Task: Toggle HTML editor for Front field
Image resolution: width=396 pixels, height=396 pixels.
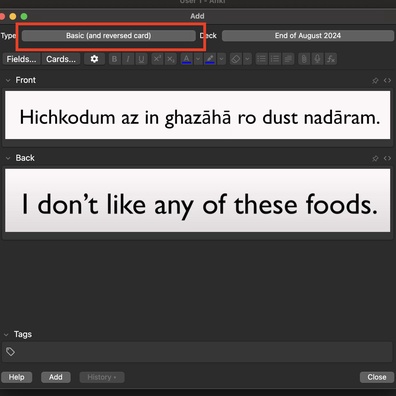Action: (x=387, y=80)
